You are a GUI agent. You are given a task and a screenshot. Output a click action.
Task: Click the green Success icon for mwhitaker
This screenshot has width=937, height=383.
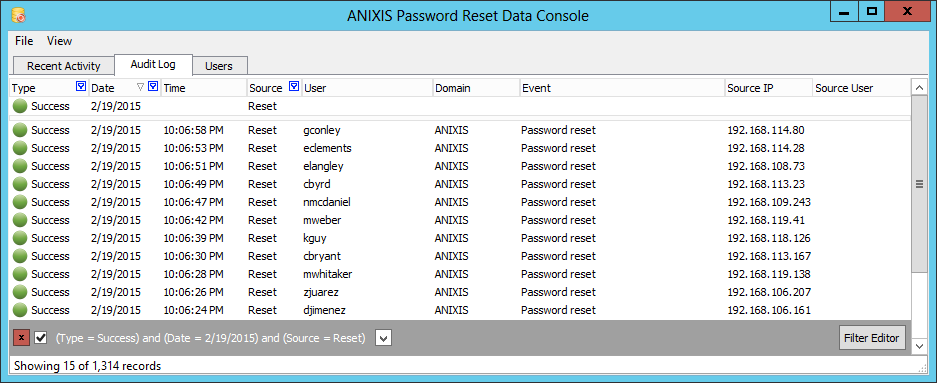(20, 274)
